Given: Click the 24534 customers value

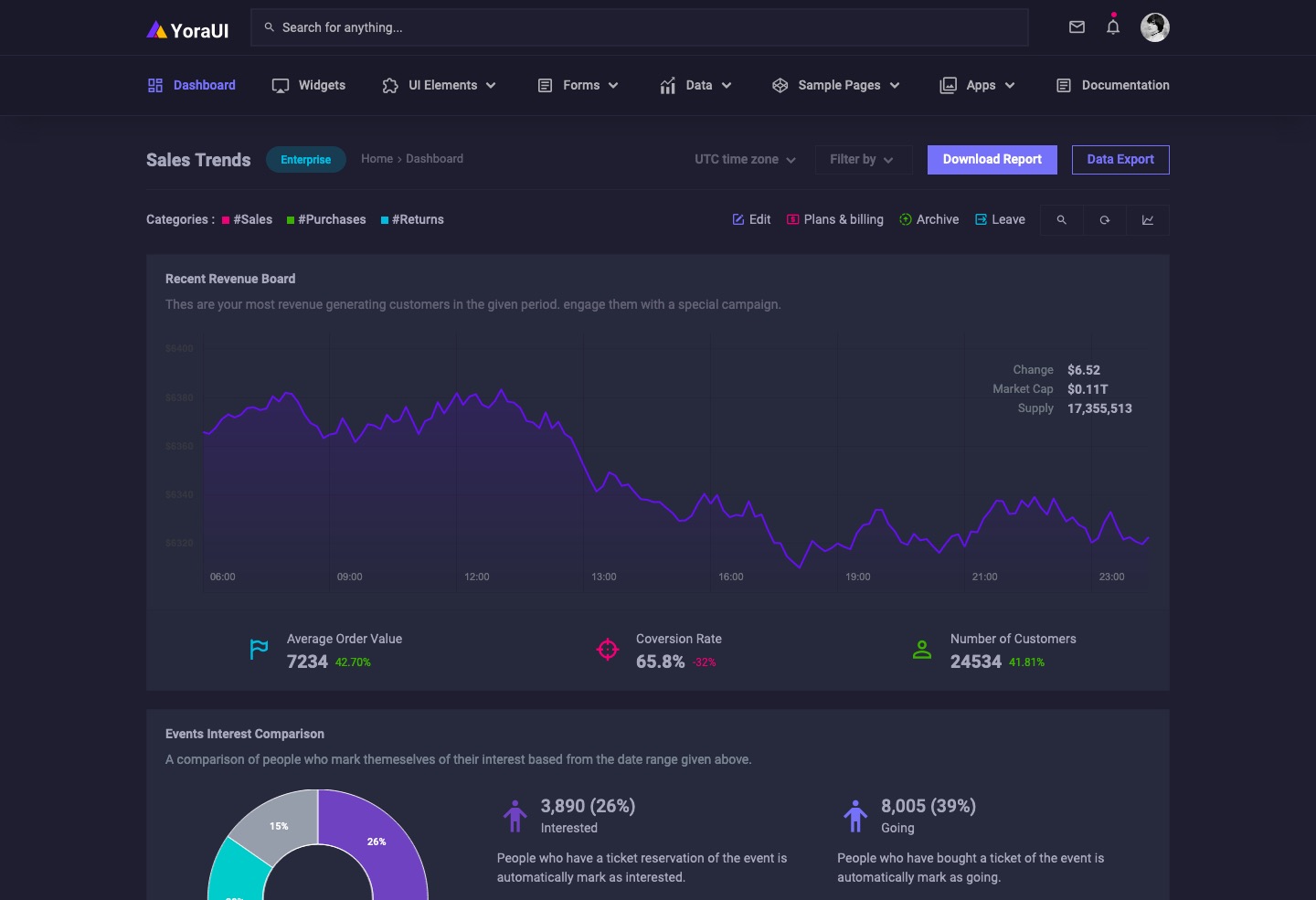Looking at the screenshot, I should coord(976,662).
